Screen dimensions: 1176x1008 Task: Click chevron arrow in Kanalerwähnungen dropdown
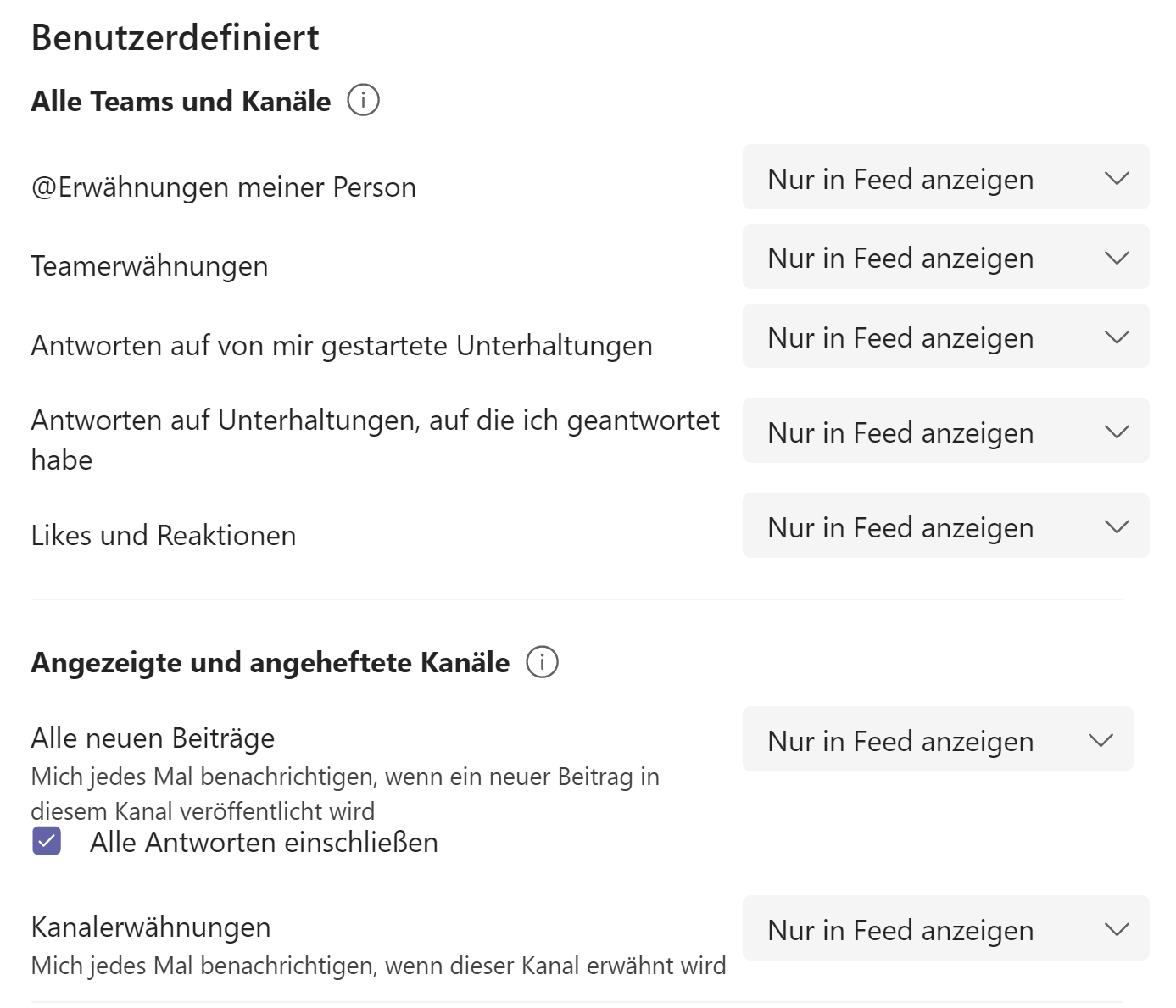[x=1117, y=929]
